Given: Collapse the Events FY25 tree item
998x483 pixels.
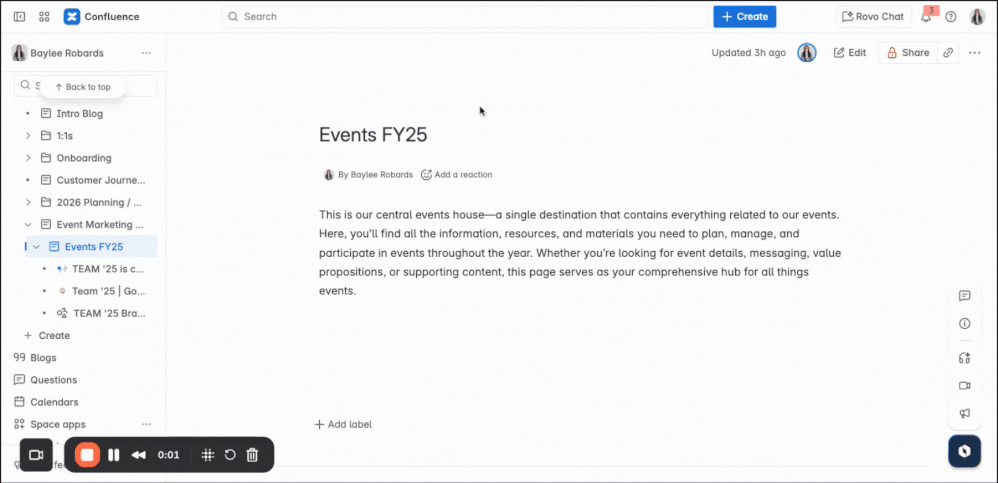Looking at the screenshot, I should click(36, 247).
